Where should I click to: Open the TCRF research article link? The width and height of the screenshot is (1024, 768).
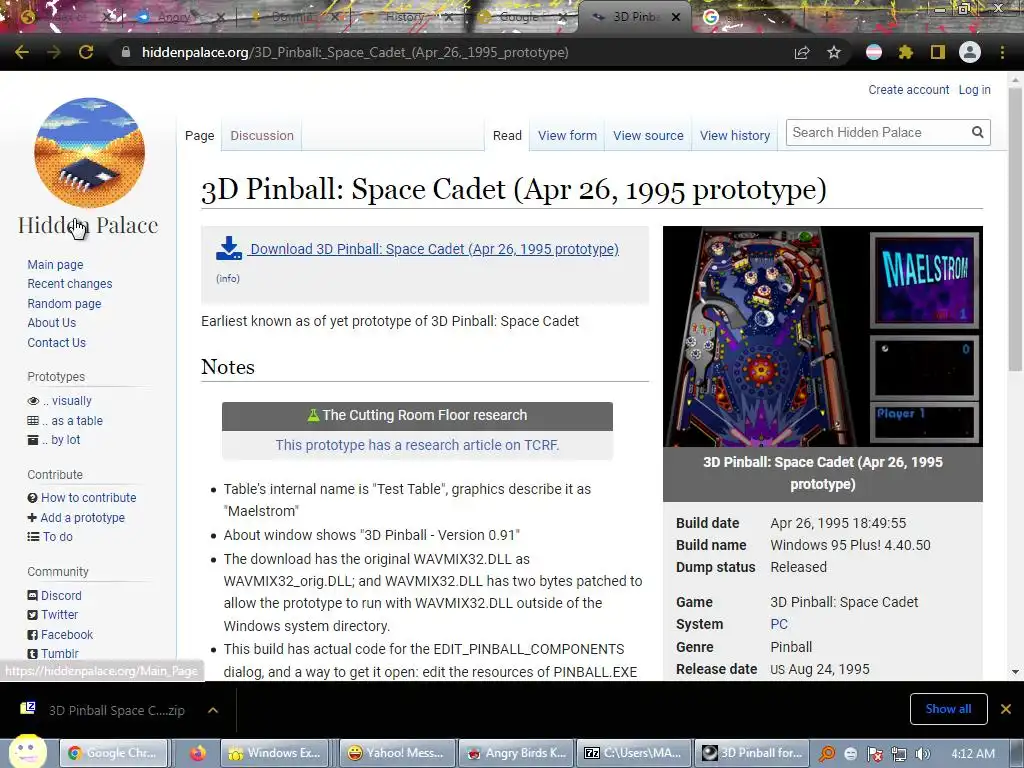(417, 445)
